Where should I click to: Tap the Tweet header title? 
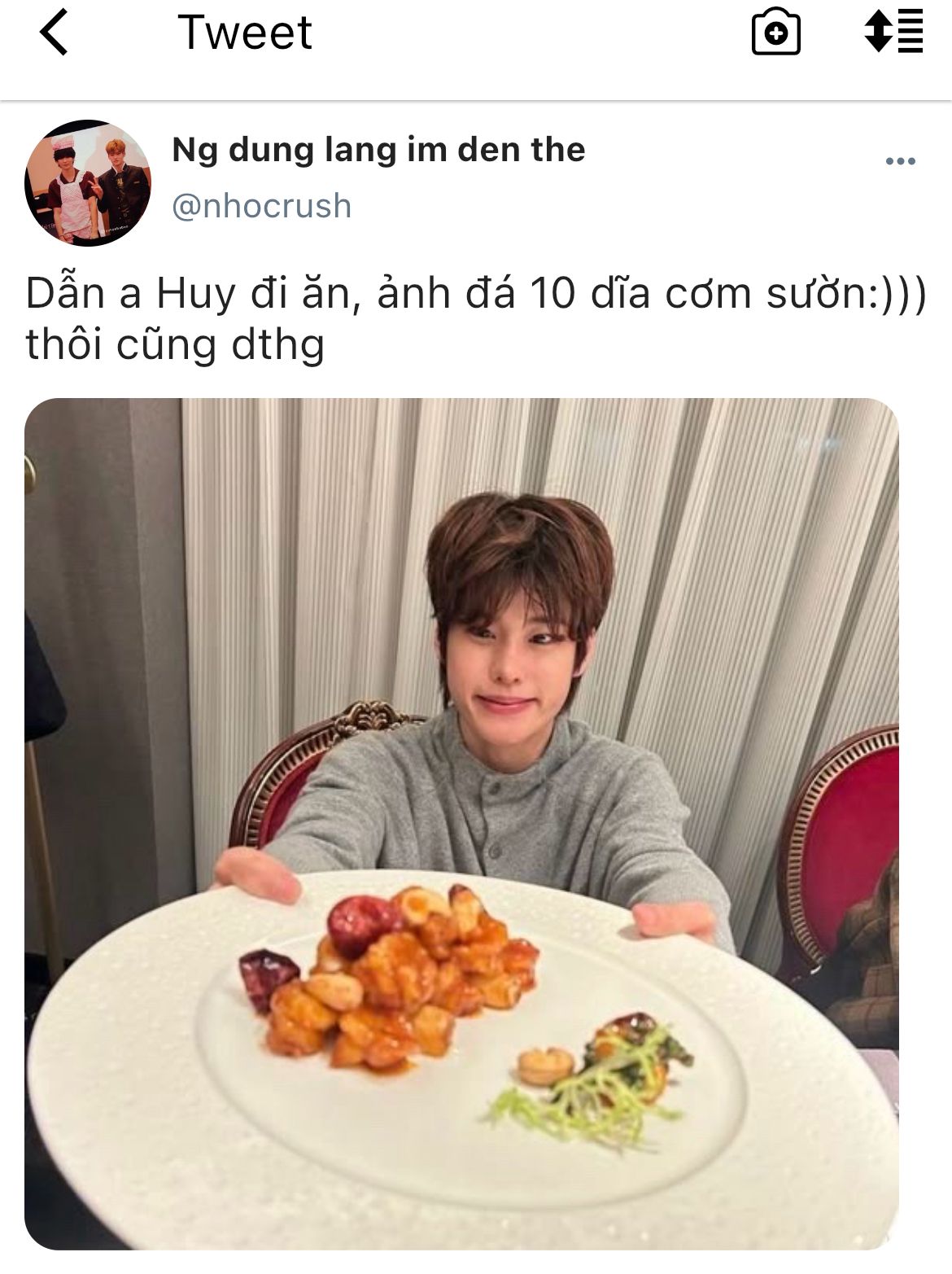coord(245,33)
